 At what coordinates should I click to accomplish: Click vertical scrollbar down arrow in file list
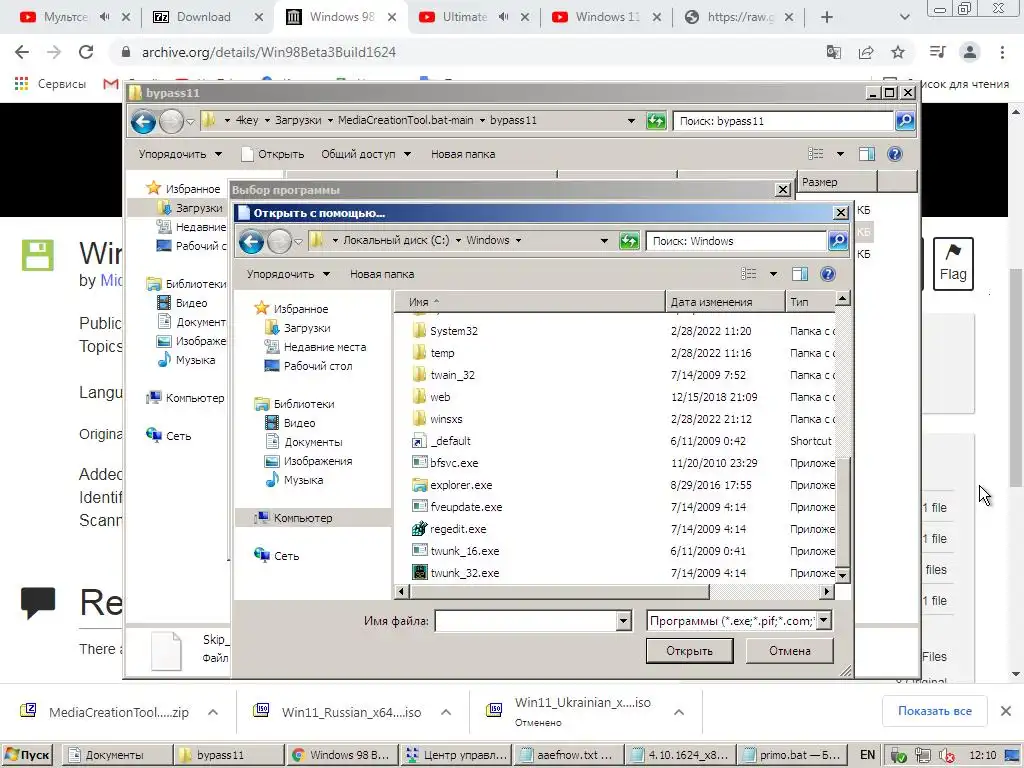pos(842,575)
